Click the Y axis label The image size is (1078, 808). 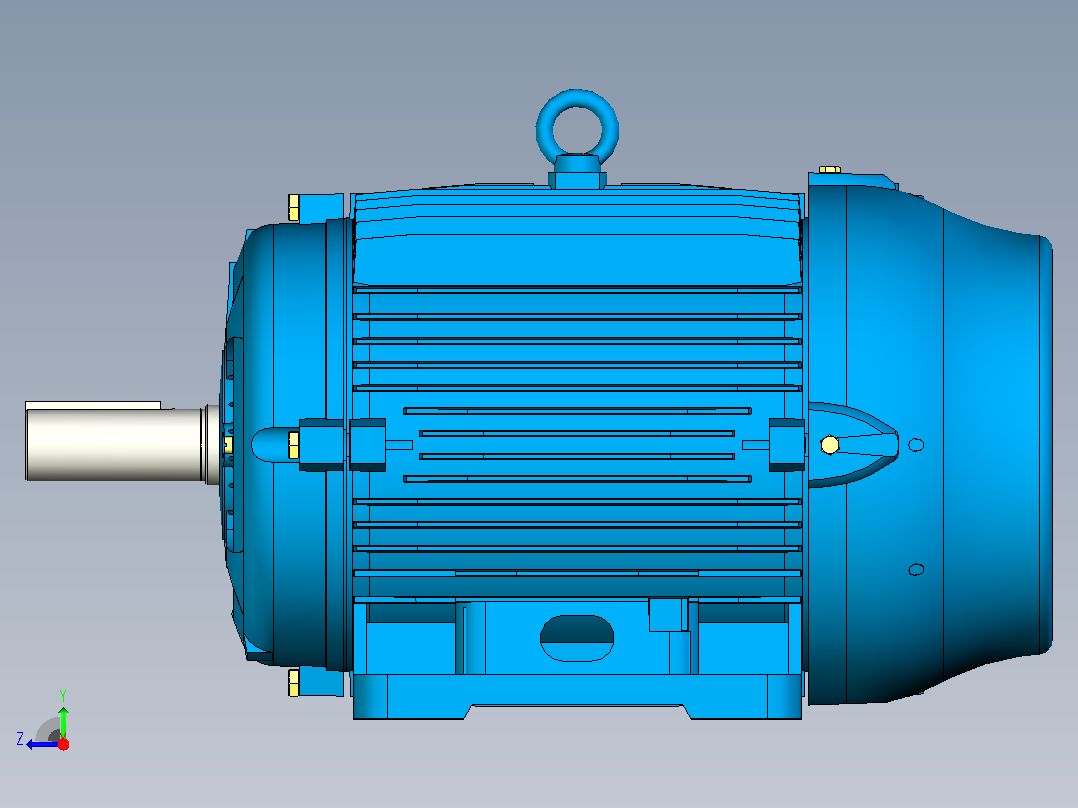click(x=63, y=695)
